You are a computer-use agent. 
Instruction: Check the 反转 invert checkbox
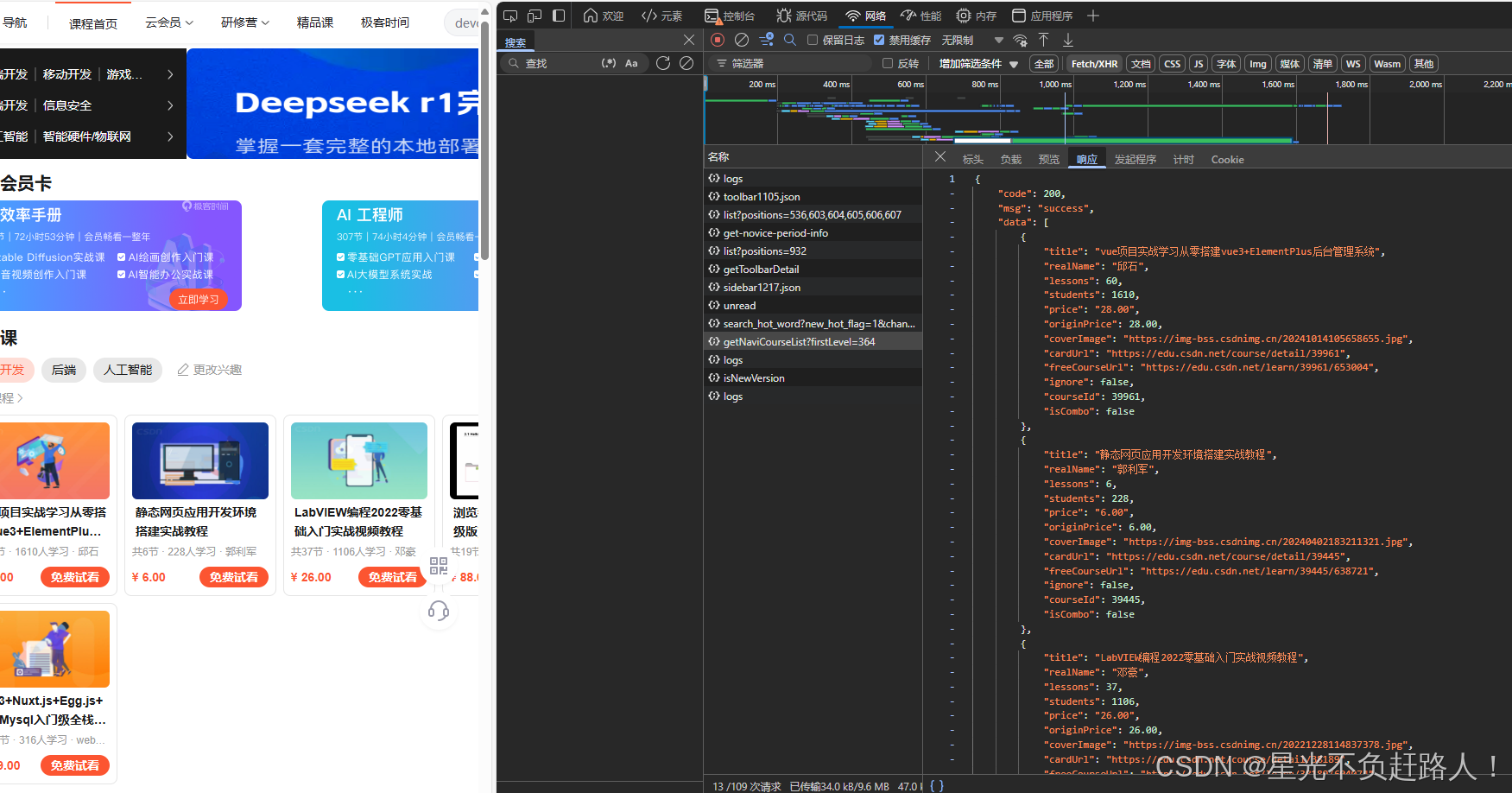click(887, 63)
